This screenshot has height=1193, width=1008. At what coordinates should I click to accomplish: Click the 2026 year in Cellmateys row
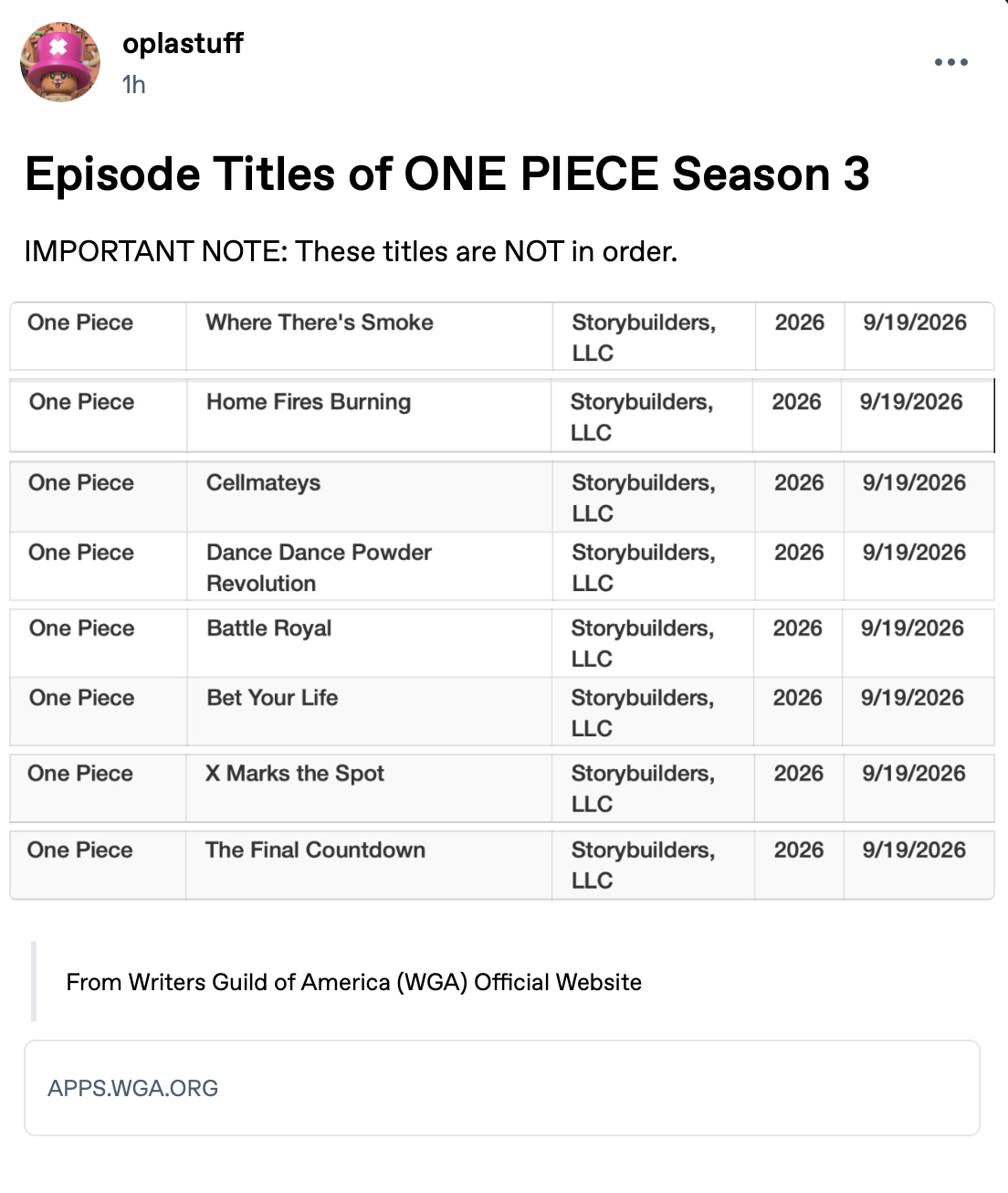pyautogui.click(x=799, y=482)
